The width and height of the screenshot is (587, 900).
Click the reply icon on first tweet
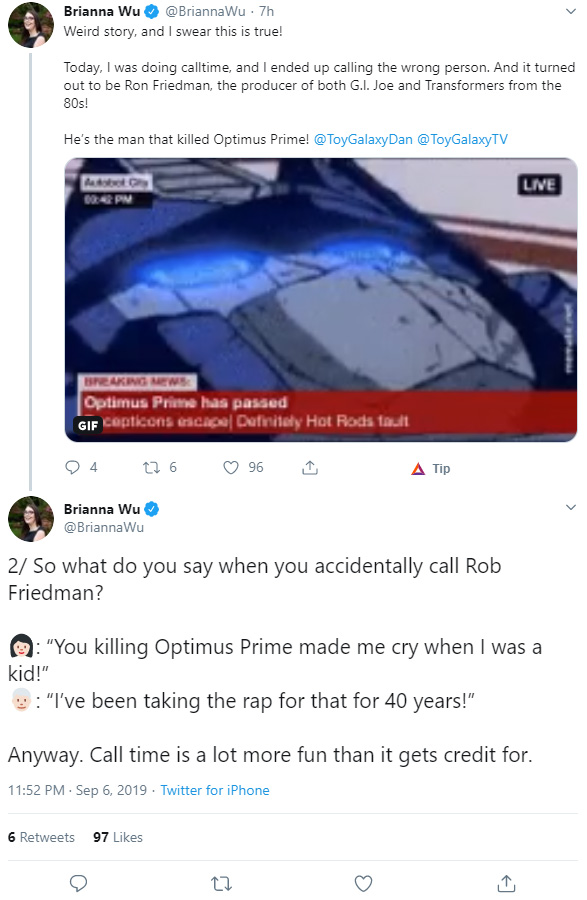(x=72, y=467)
